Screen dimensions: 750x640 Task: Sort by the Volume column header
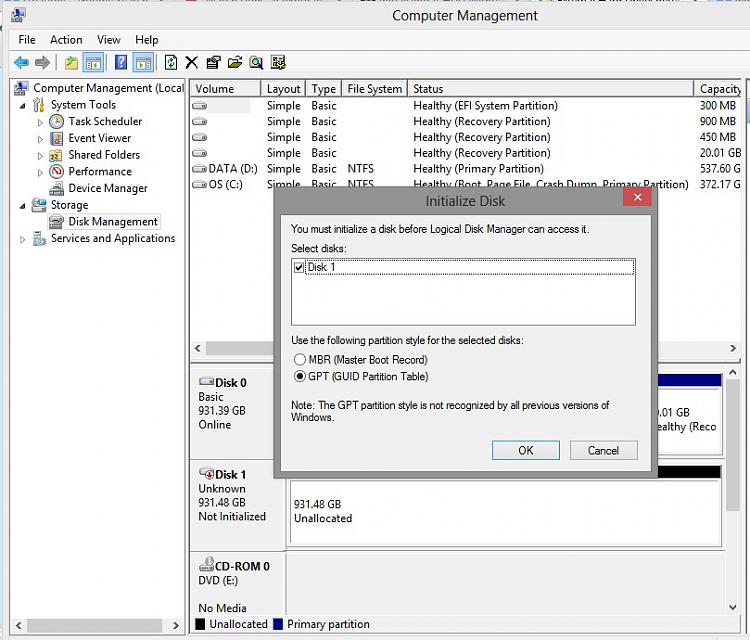pos(225,89)
